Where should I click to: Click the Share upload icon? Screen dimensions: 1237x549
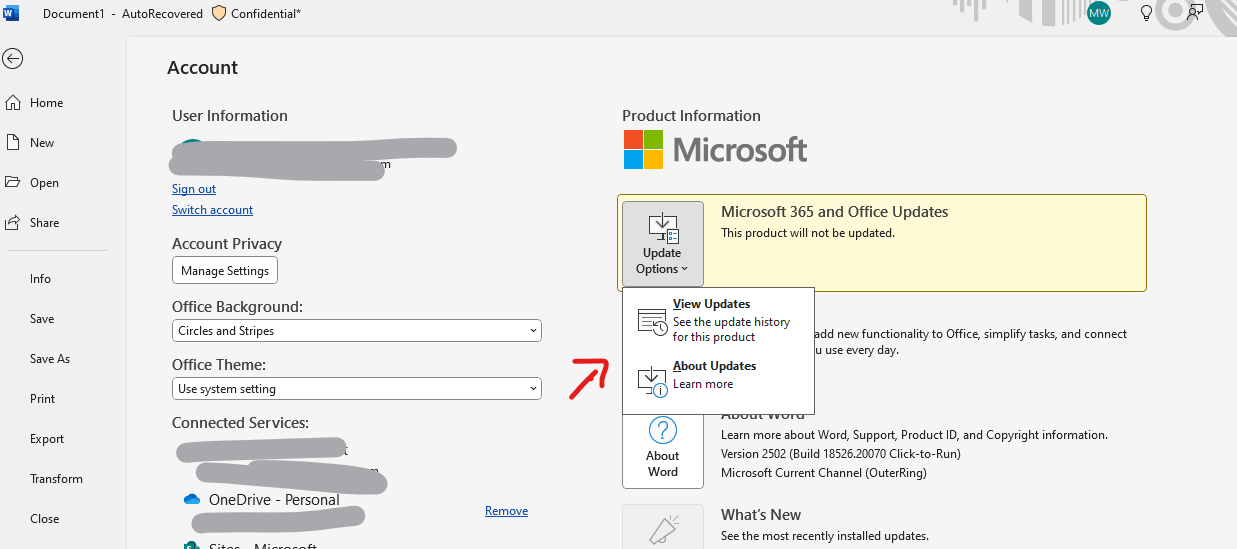pos(13,222)
